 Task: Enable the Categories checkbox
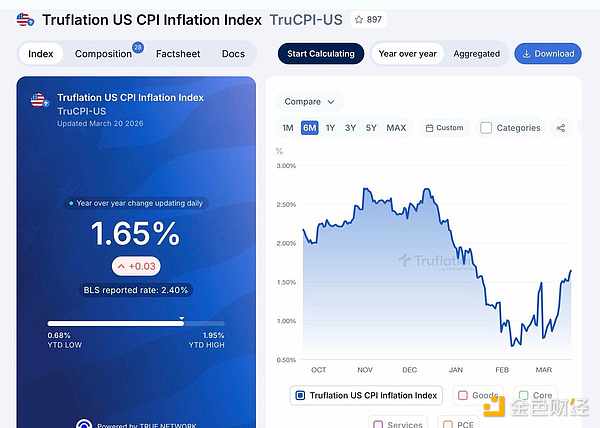[486, 128]
